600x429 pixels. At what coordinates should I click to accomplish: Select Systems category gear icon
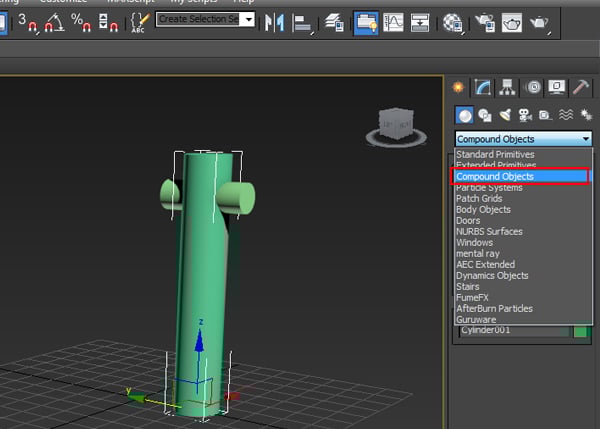pos(586,115)
